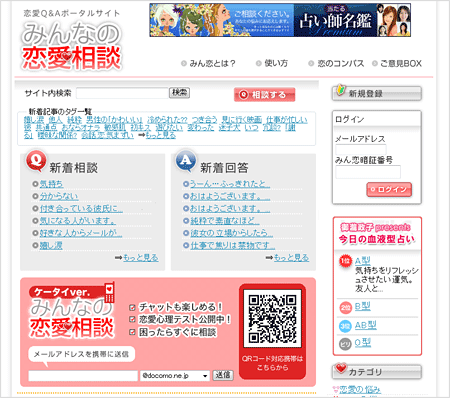Focus the サイト内検索 text field
The height and width of the screenshot is (398, 450).
point(122,93)
